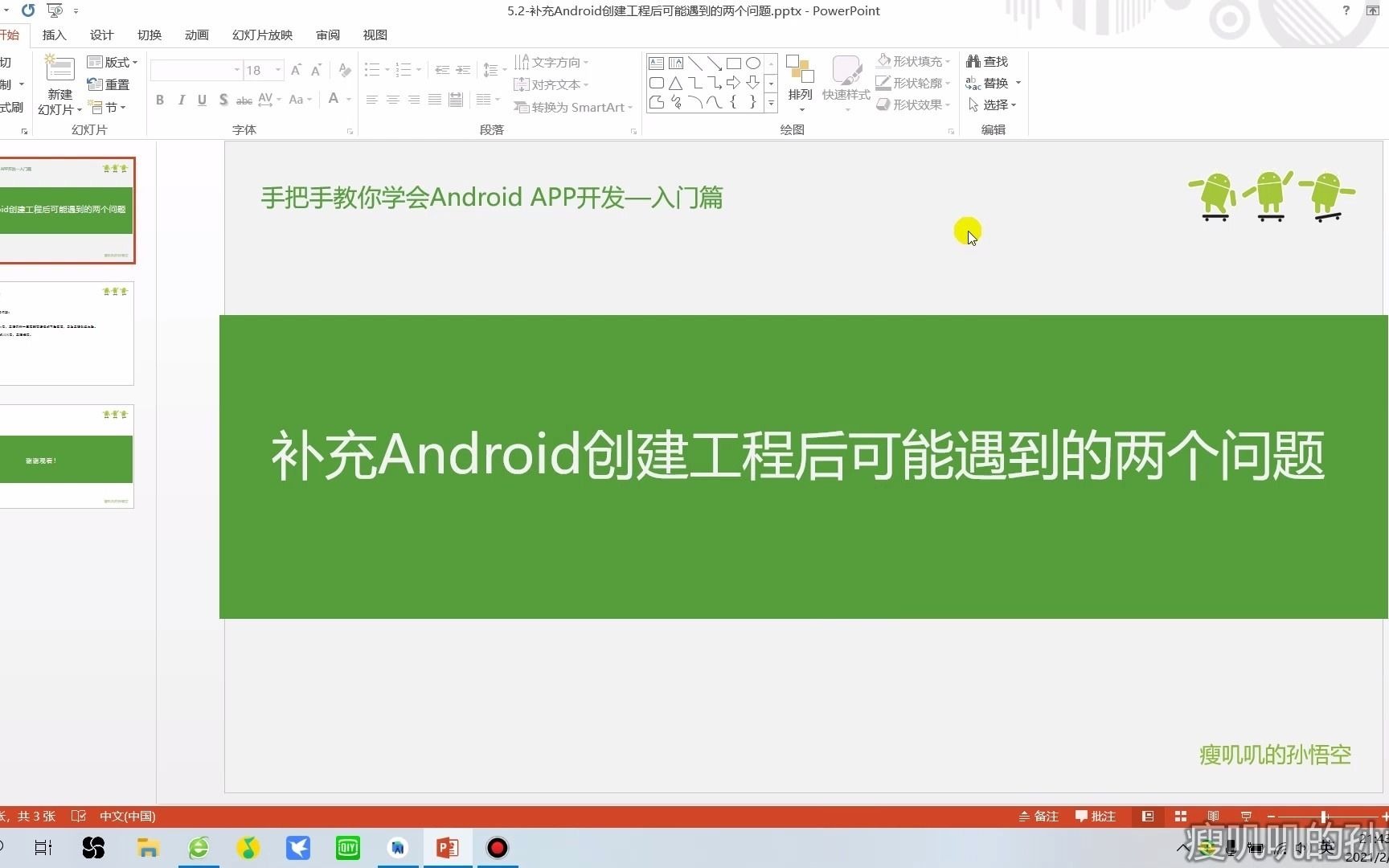Viewport: 1389px width, 868px height.
Task: Click the Reset (重置) slide button
Action: tap(109, 84)
